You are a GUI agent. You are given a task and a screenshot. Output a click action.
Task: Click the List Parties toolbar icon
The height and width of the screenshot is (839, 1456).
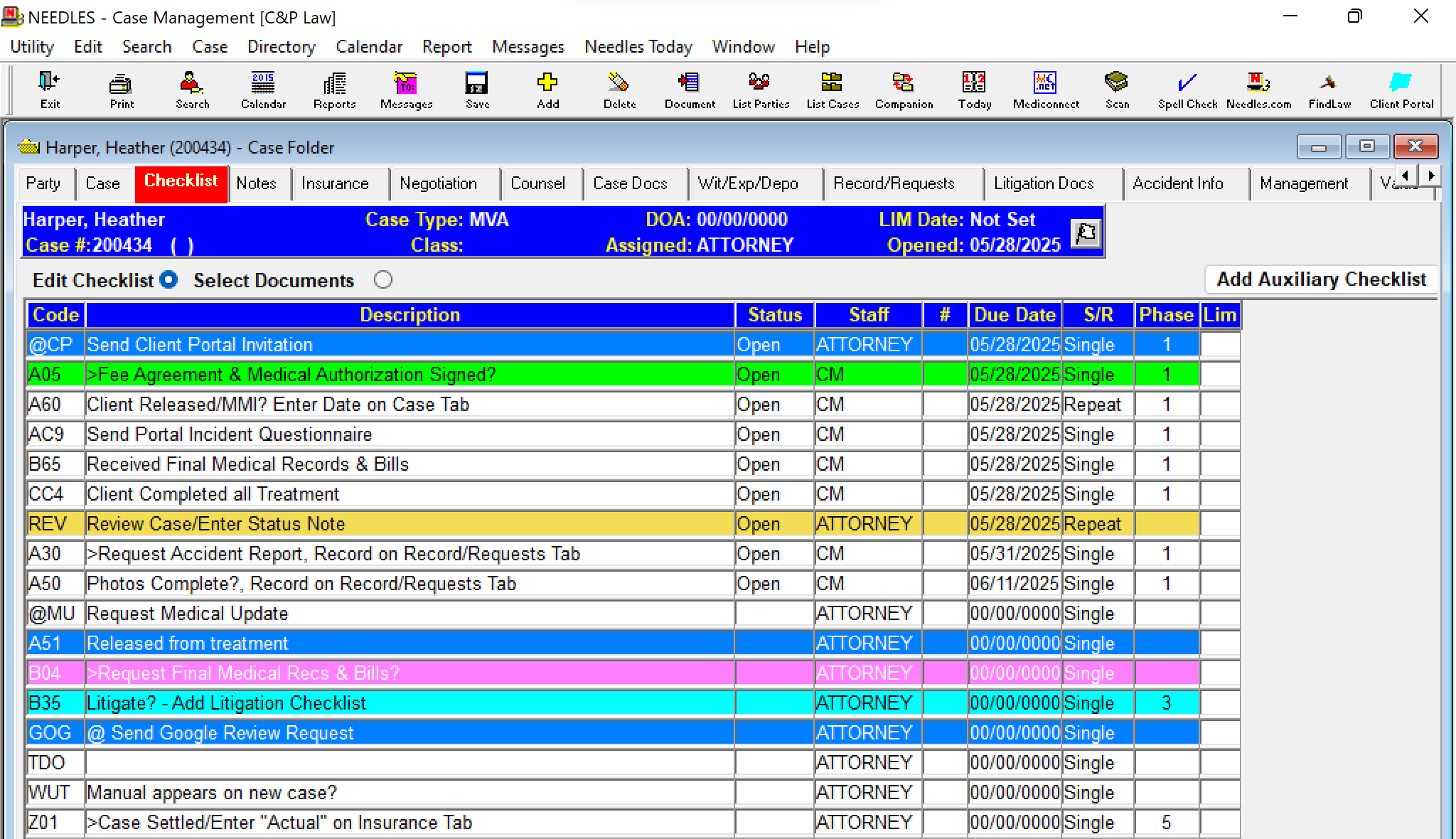[x=760, y=90]
